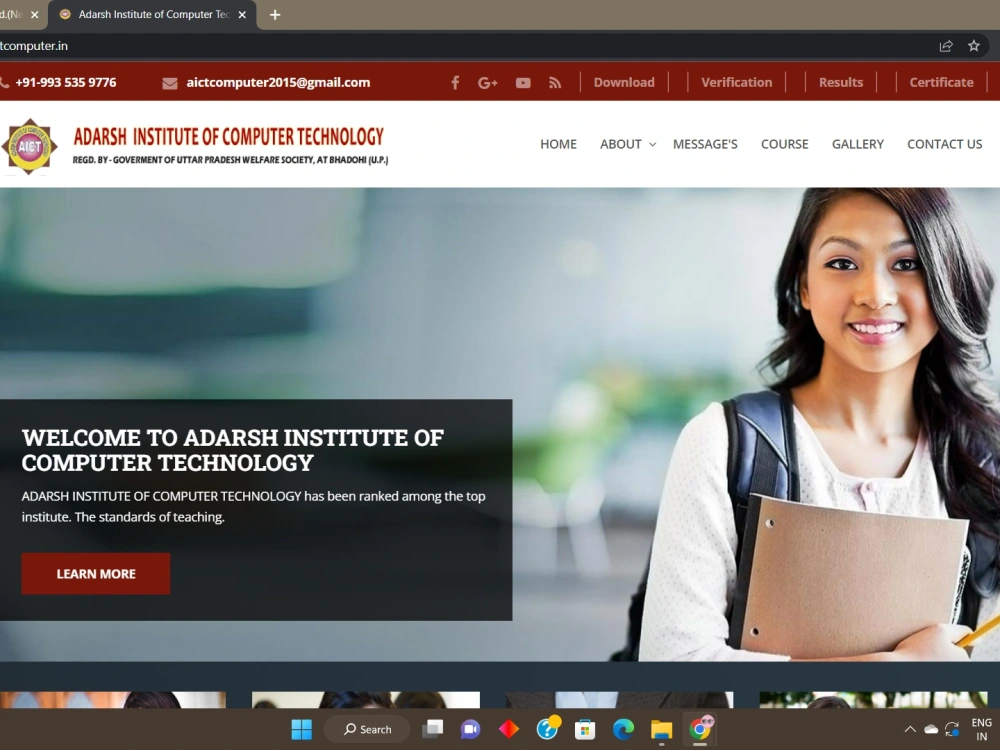Click the taskbar Search box
This screenshot has width=1000, height=750.
click(x=367, y=729)
